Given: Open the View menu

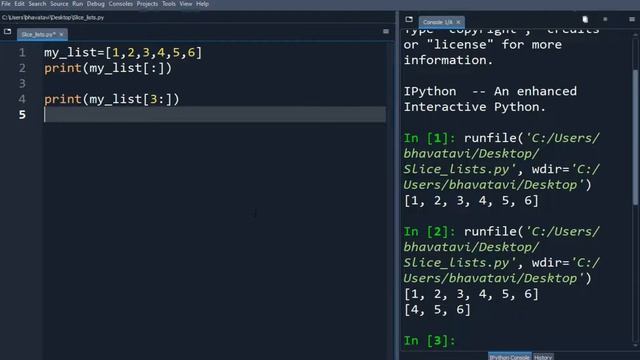Looking at the screenshot, I should pos(186,4).
